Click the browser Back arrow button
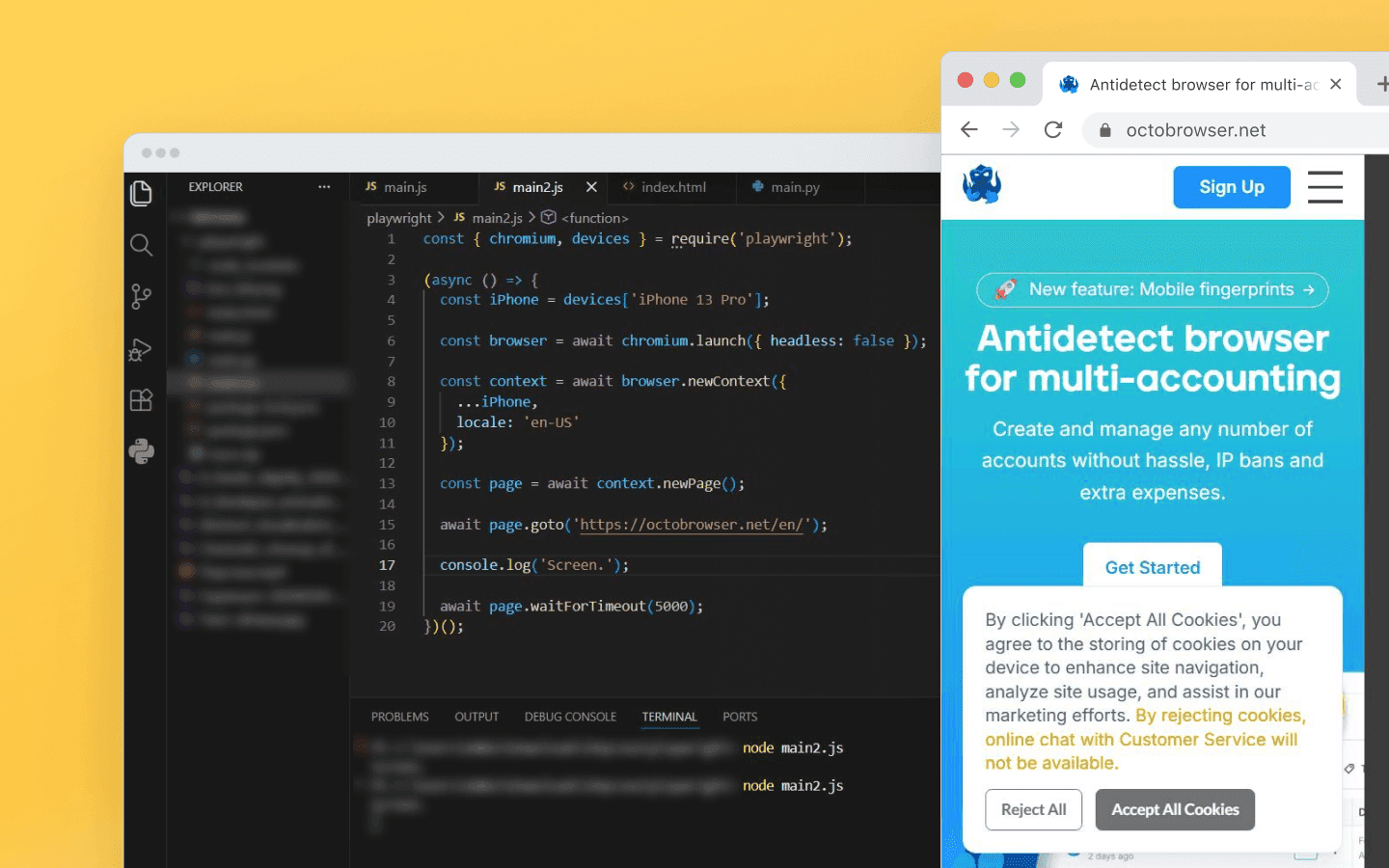 tap(969, 129)
